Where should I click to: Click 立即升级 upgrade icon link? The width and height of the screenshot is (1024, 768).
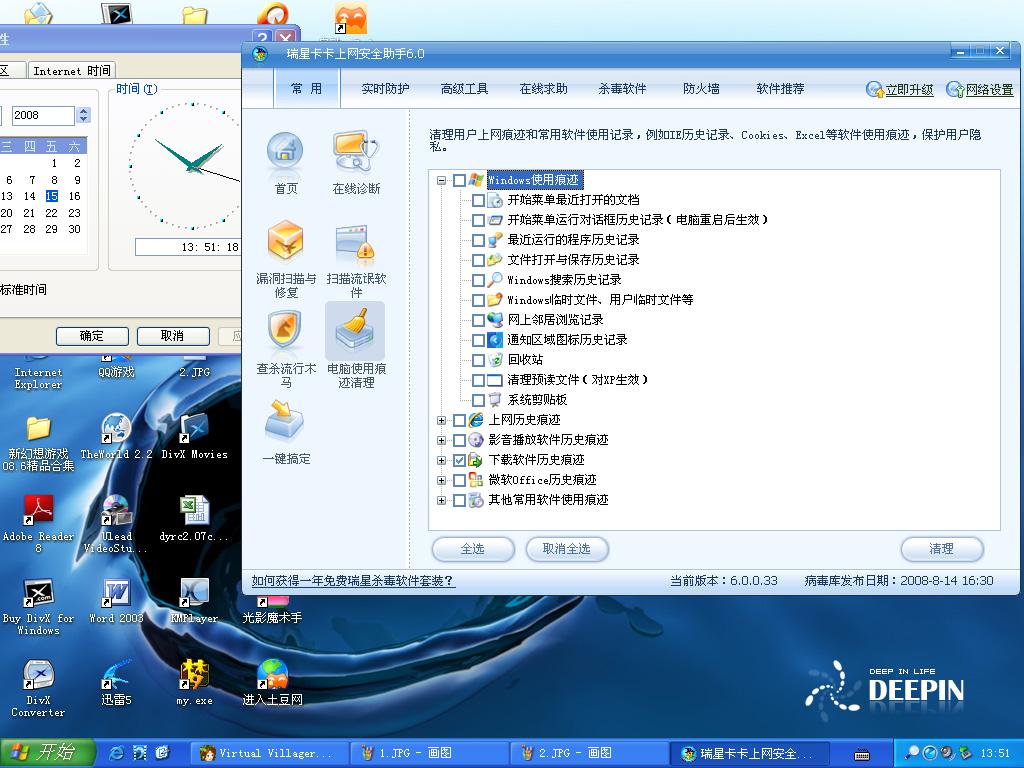[x=900, y=89]
